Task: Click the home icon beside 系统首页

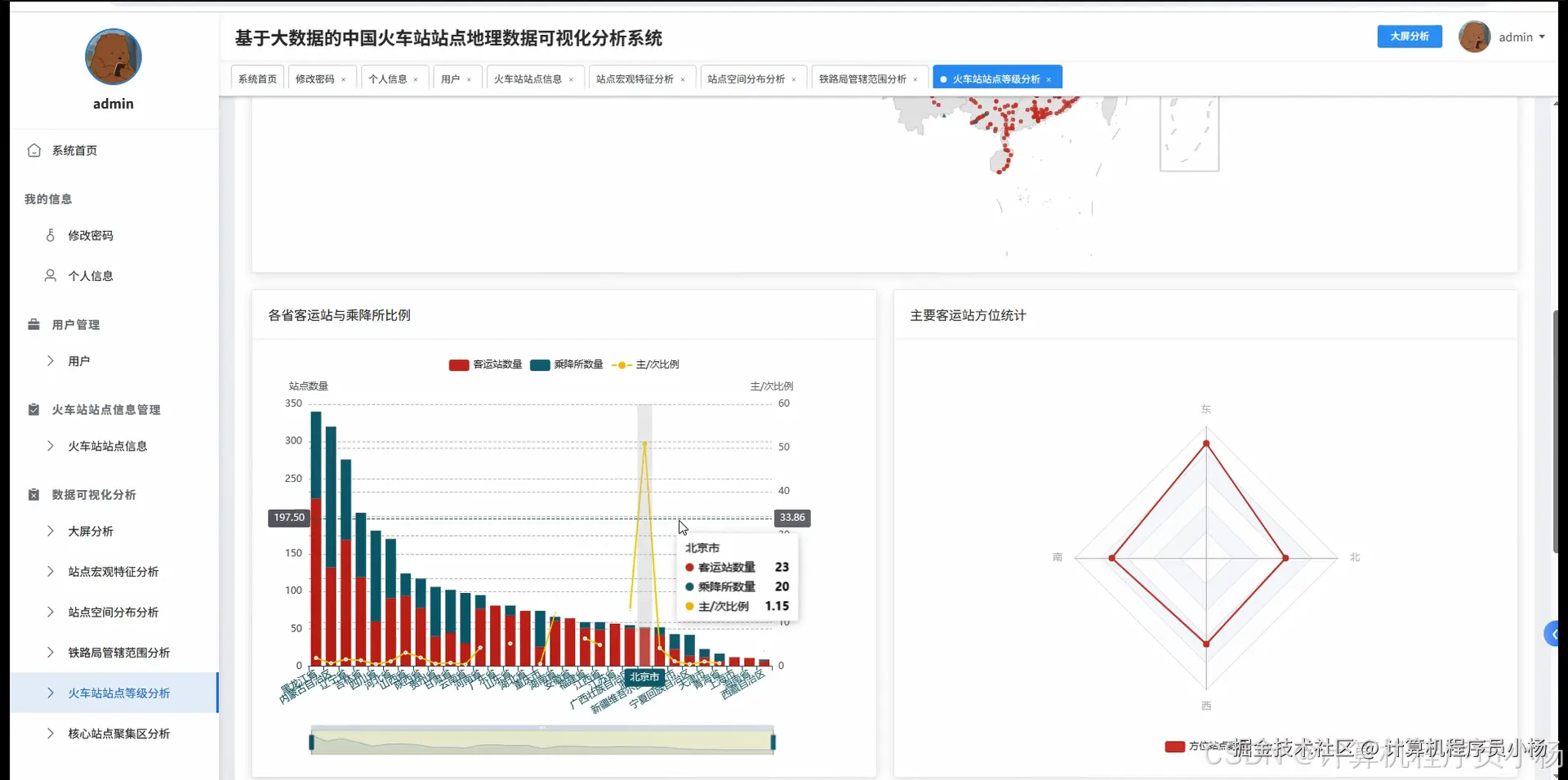Action: pyautogui.click(x=34, y=150)
